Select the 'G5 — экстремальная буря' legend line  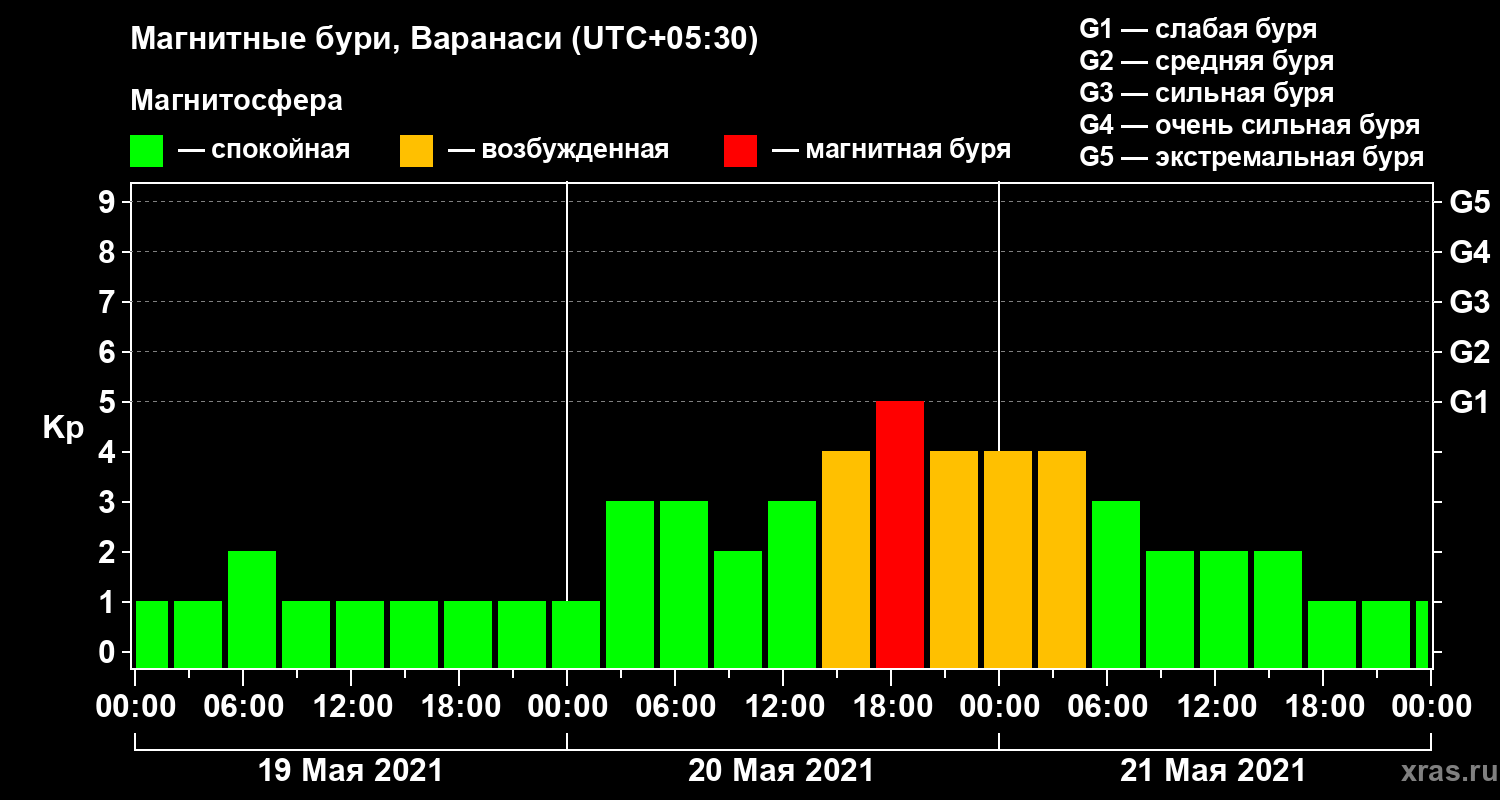click(1252, 157)
